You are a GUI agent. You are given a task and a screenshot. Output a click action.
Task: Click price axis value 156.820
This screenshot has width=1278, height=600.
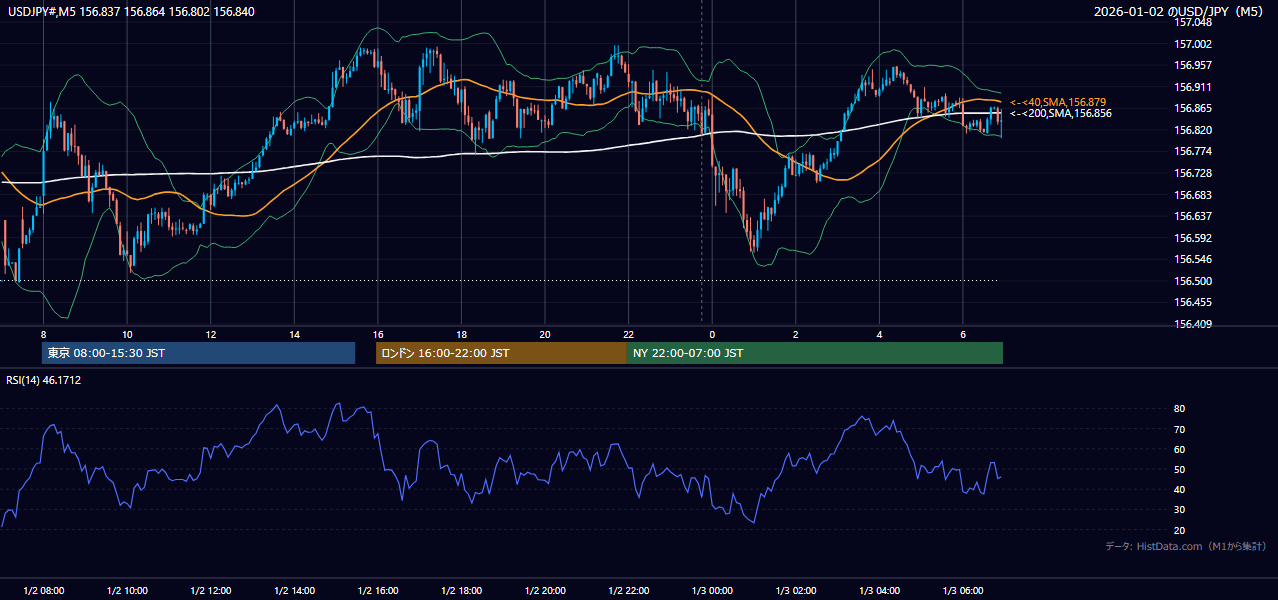coord(1193,130)
